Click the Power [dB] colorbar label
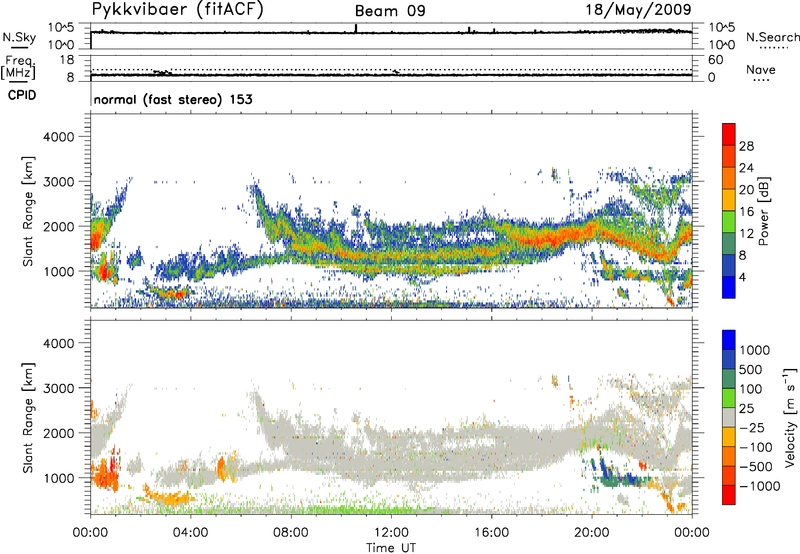 point(763,211)
